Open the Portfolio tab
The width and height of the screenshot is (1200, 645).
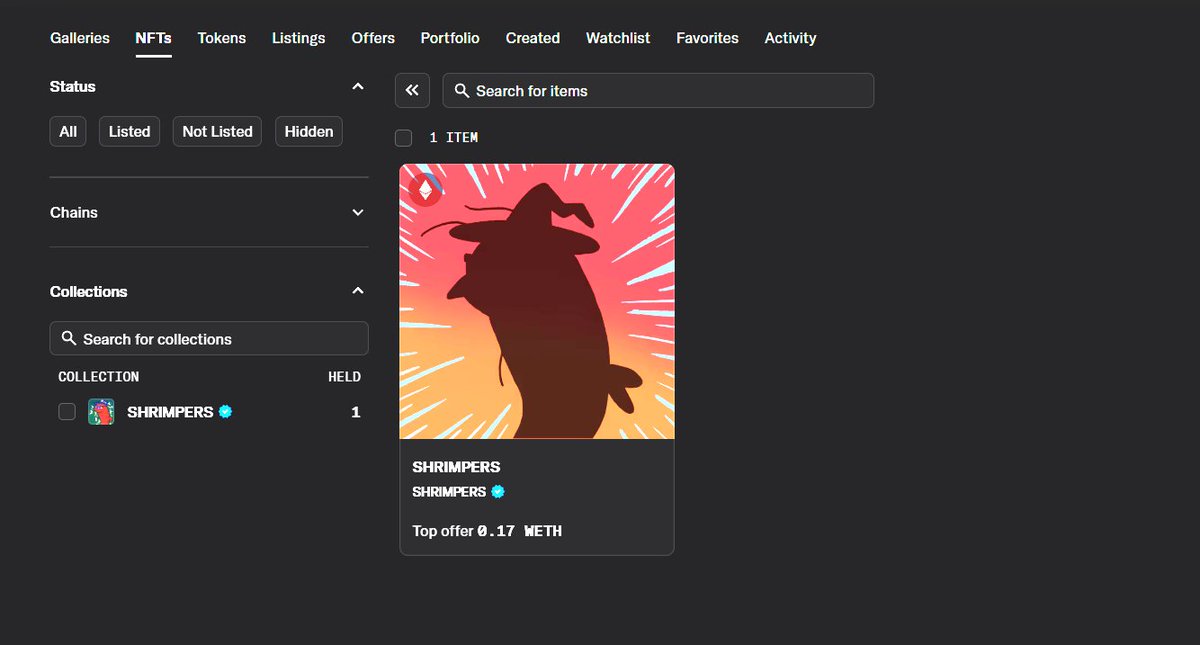(x=450, y=38)
